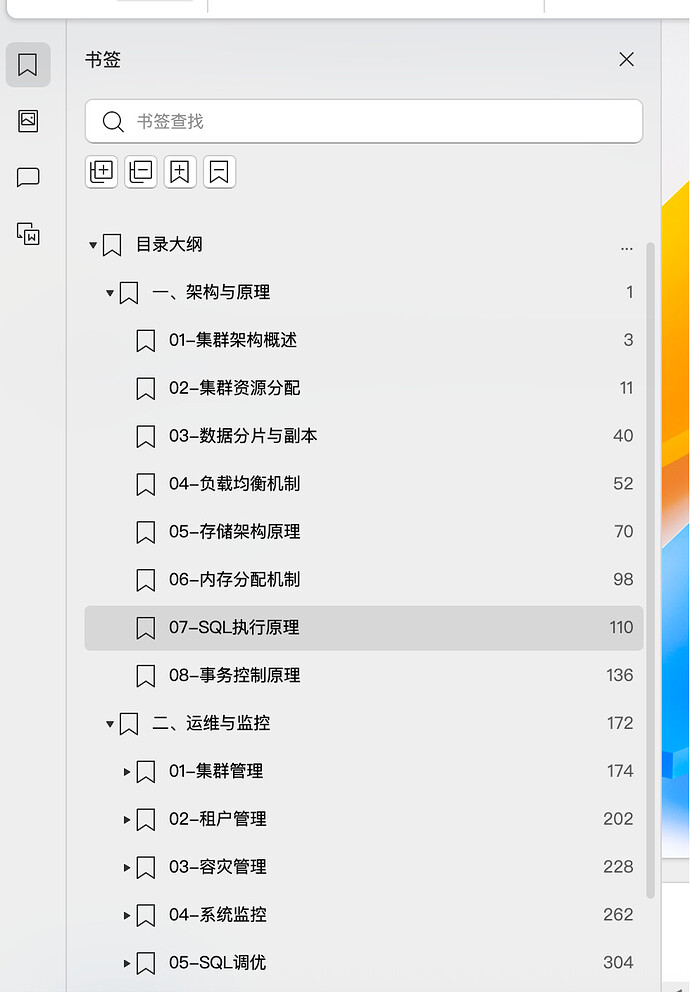Open the comments sidebar panel
The width and height of the screenshot is (690, 992).
click(x=28, y=178)
